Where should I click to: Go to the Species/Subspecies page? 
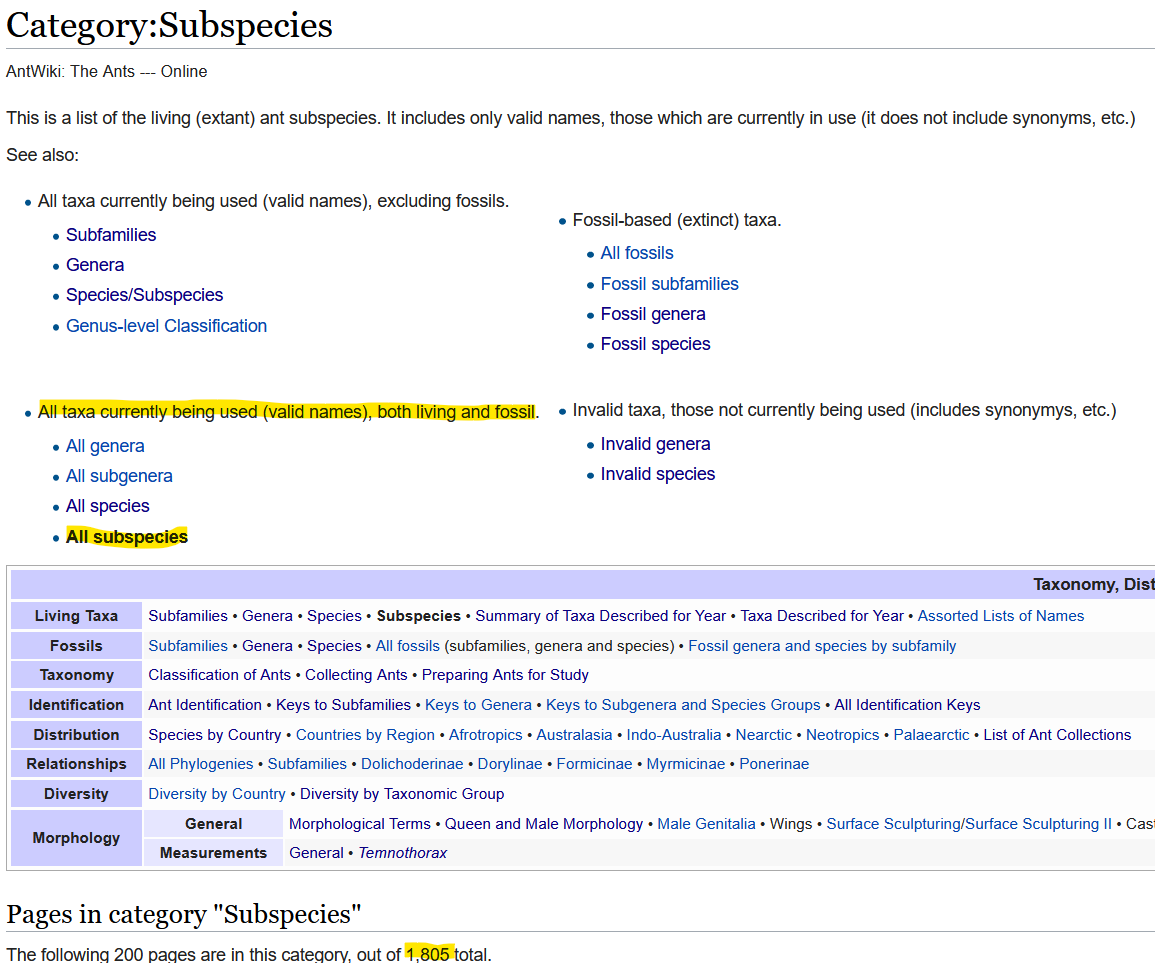point(144,295)
